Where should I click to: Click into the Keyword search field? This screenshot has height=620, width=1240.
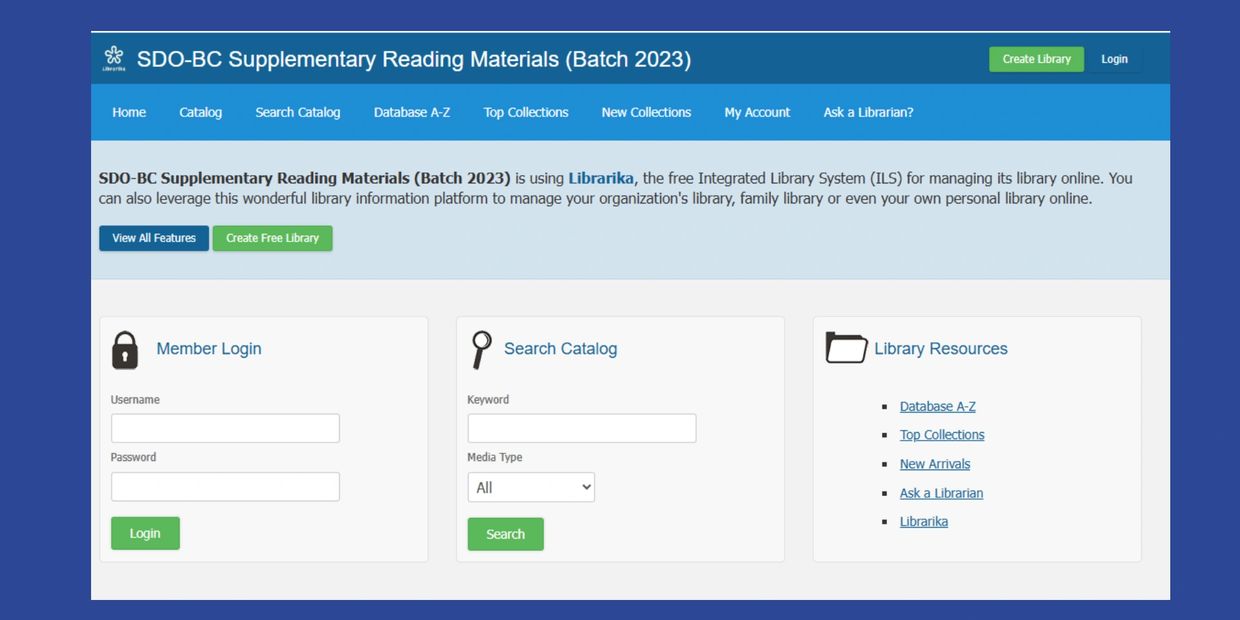tap(581, 428)
